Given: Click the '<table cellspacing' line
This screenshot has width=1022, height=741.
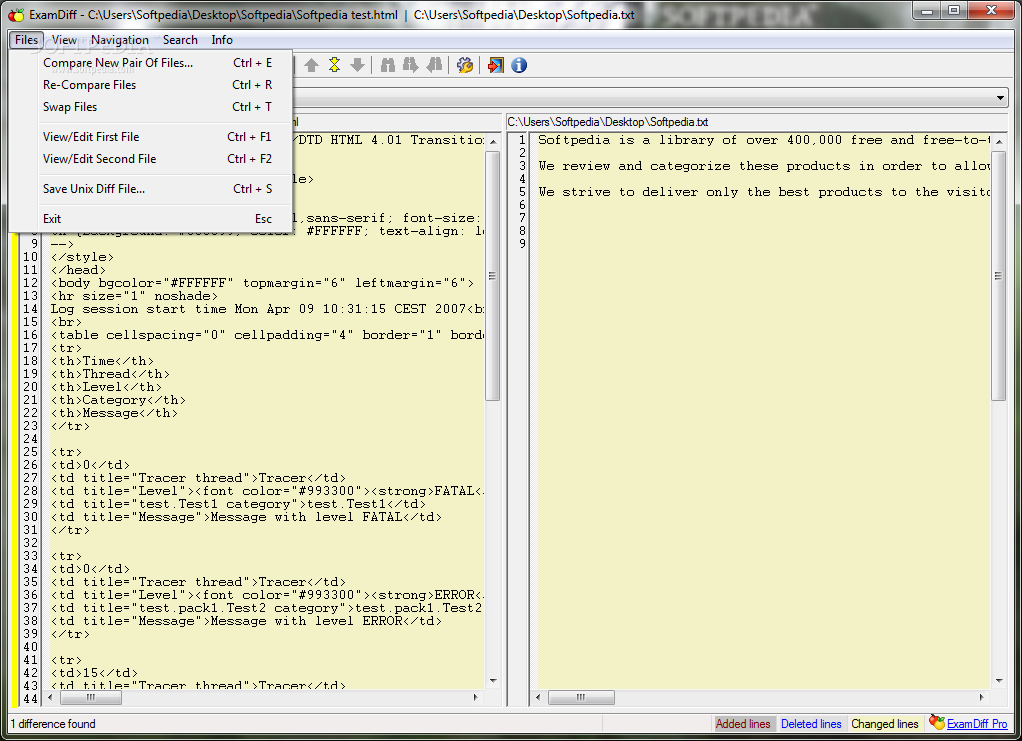Looking at the screenshot, I should (267, 335).
